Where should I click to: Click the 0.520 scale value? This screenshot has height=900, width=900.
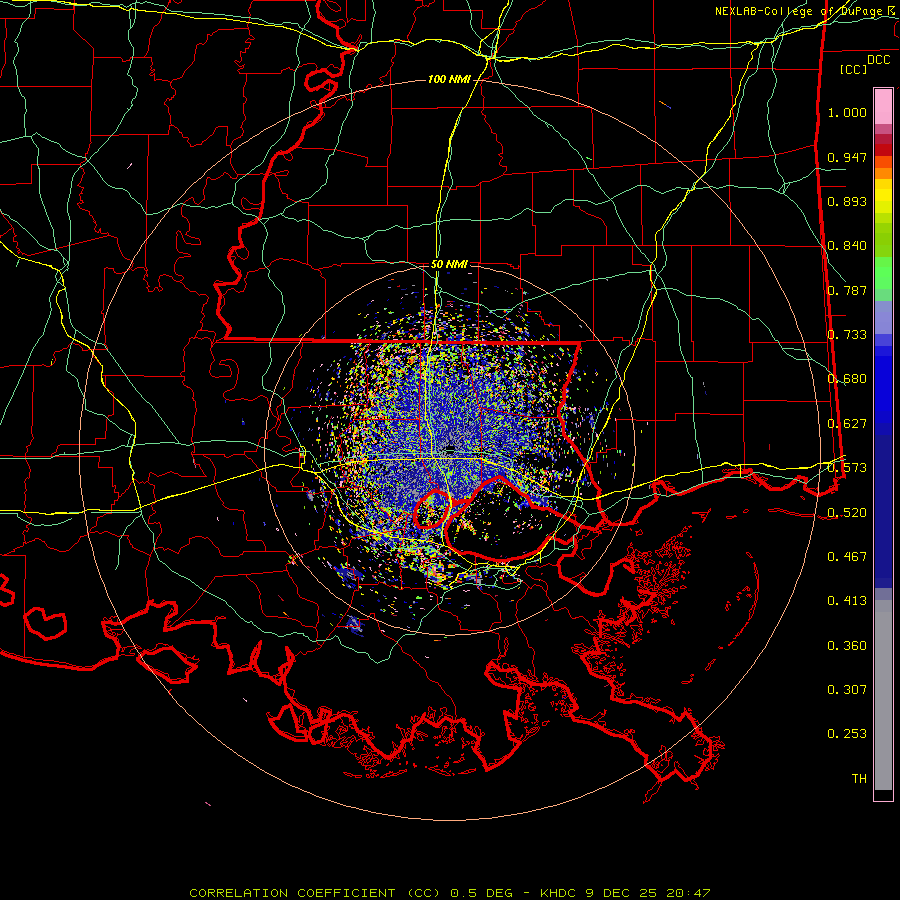(x=847, y=513)
